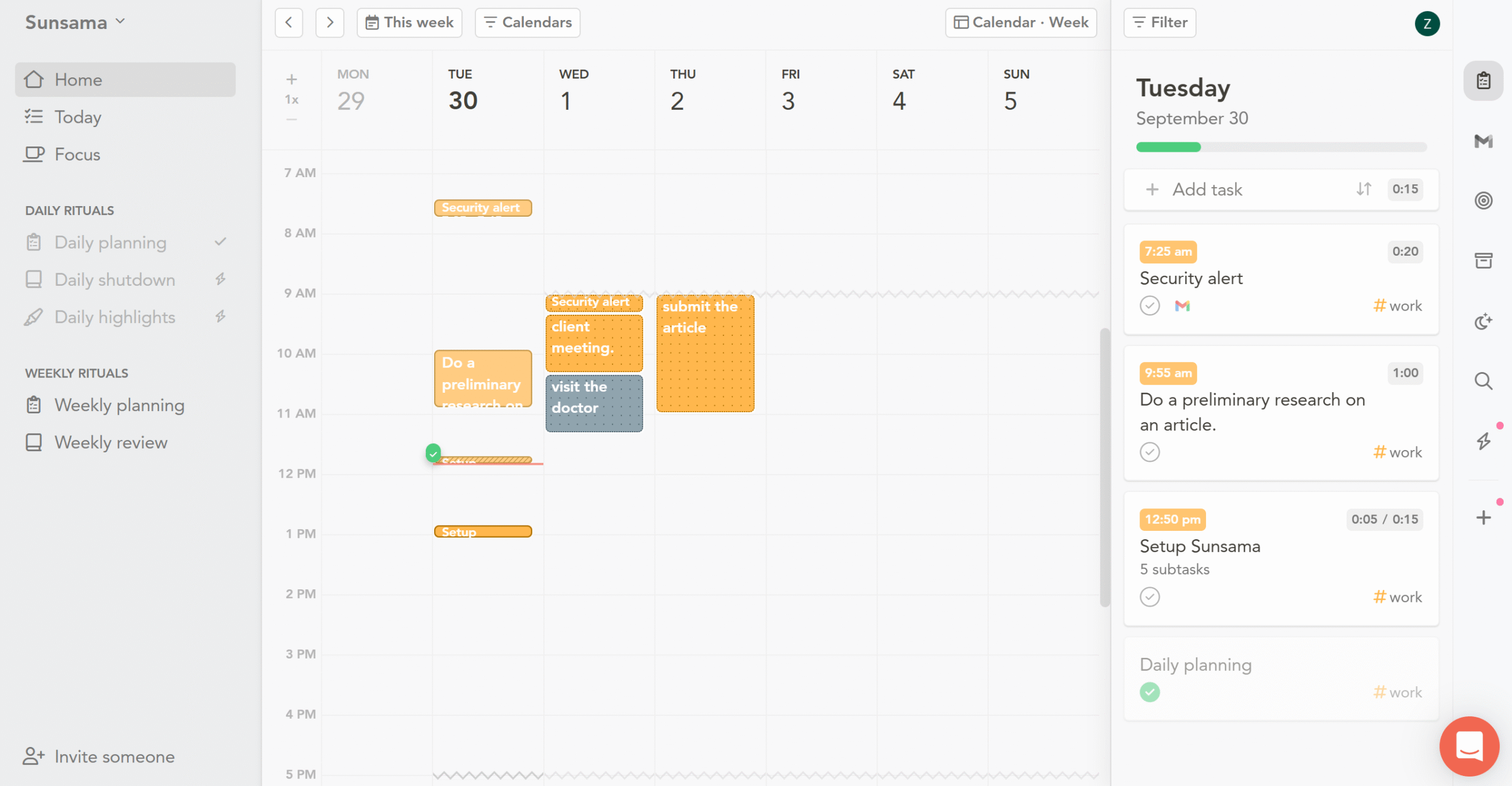Screen dimensions: 1512x786
Task: Open the archive box icon
Action: pyautogui.click(x=1483, y=260)
